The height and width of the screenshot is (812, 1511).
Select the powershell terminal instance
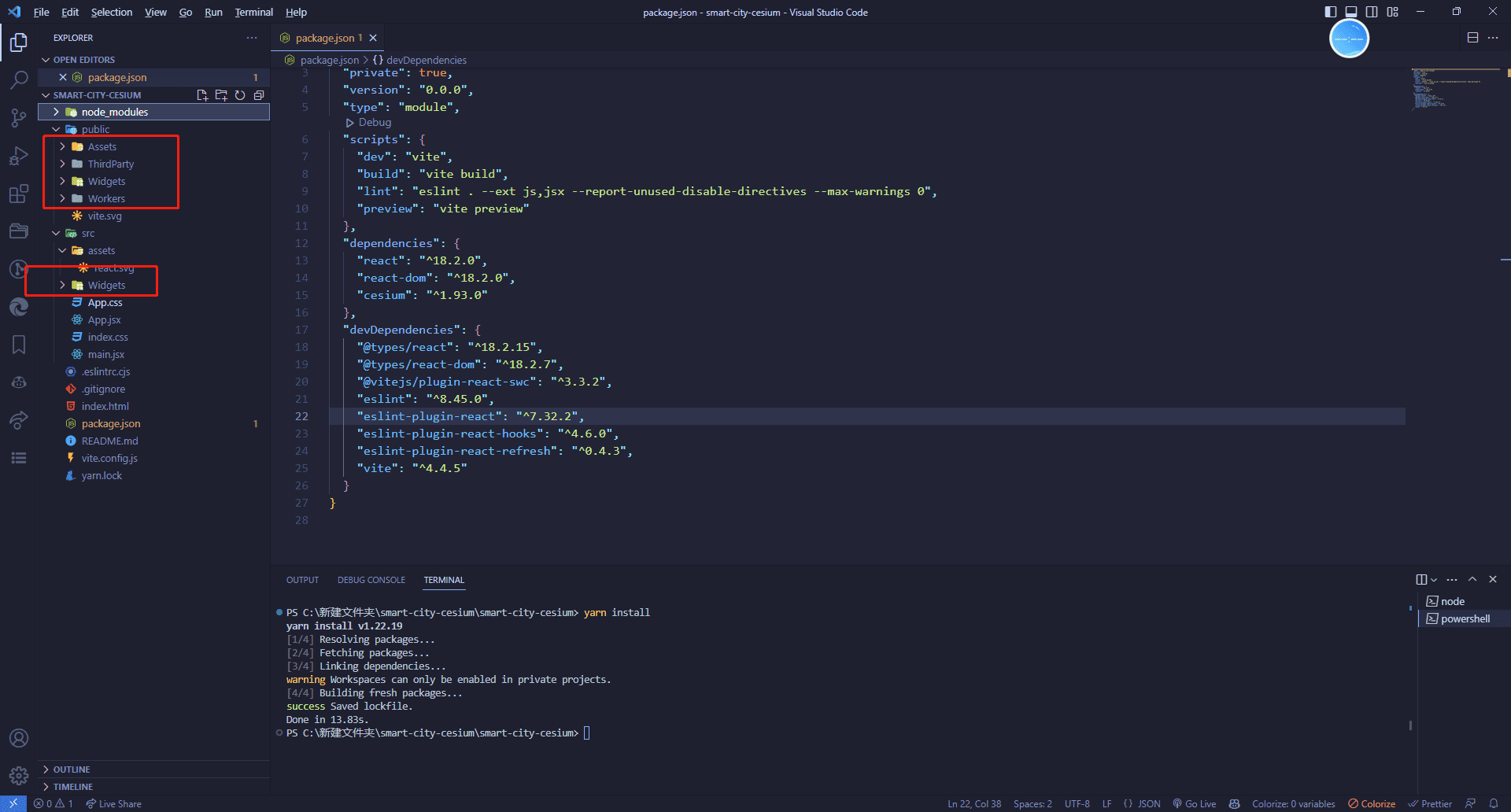(x=1464, y=618)
